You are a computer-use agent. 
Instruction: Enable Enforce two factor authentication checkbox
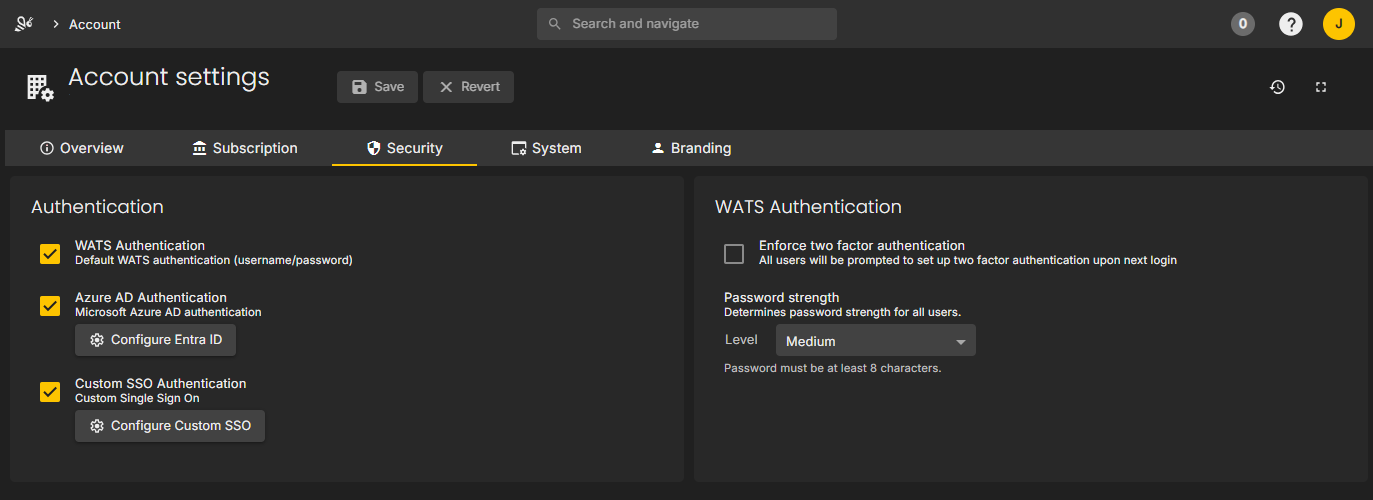click(734, 254)
